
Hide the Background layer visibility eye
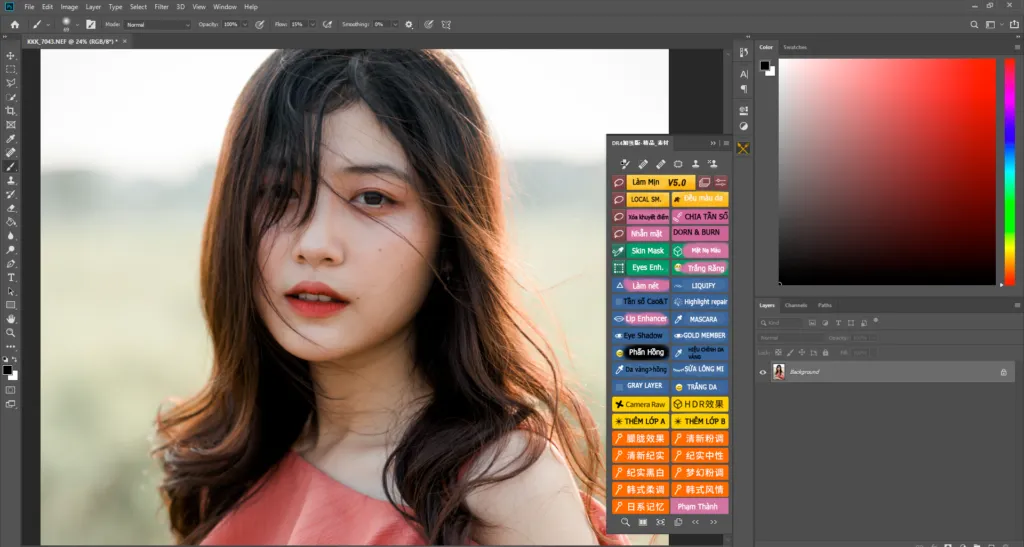tap(763, 372)
